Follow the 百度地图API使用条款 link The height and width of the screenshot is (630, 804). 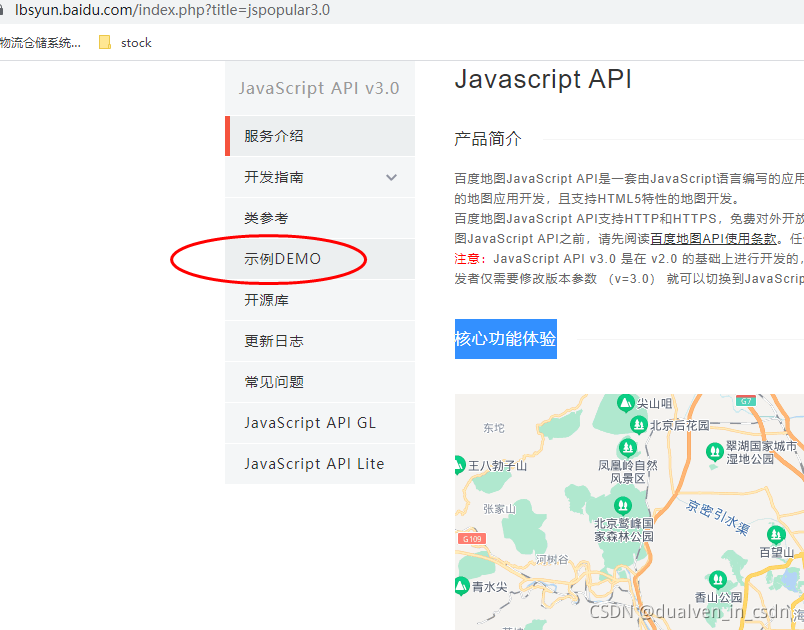coord(713,238)
